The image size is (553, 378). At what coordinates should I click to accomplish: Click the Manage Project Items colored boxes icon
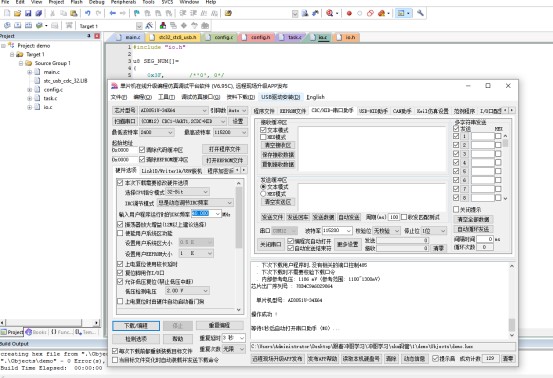pos(163,25)
